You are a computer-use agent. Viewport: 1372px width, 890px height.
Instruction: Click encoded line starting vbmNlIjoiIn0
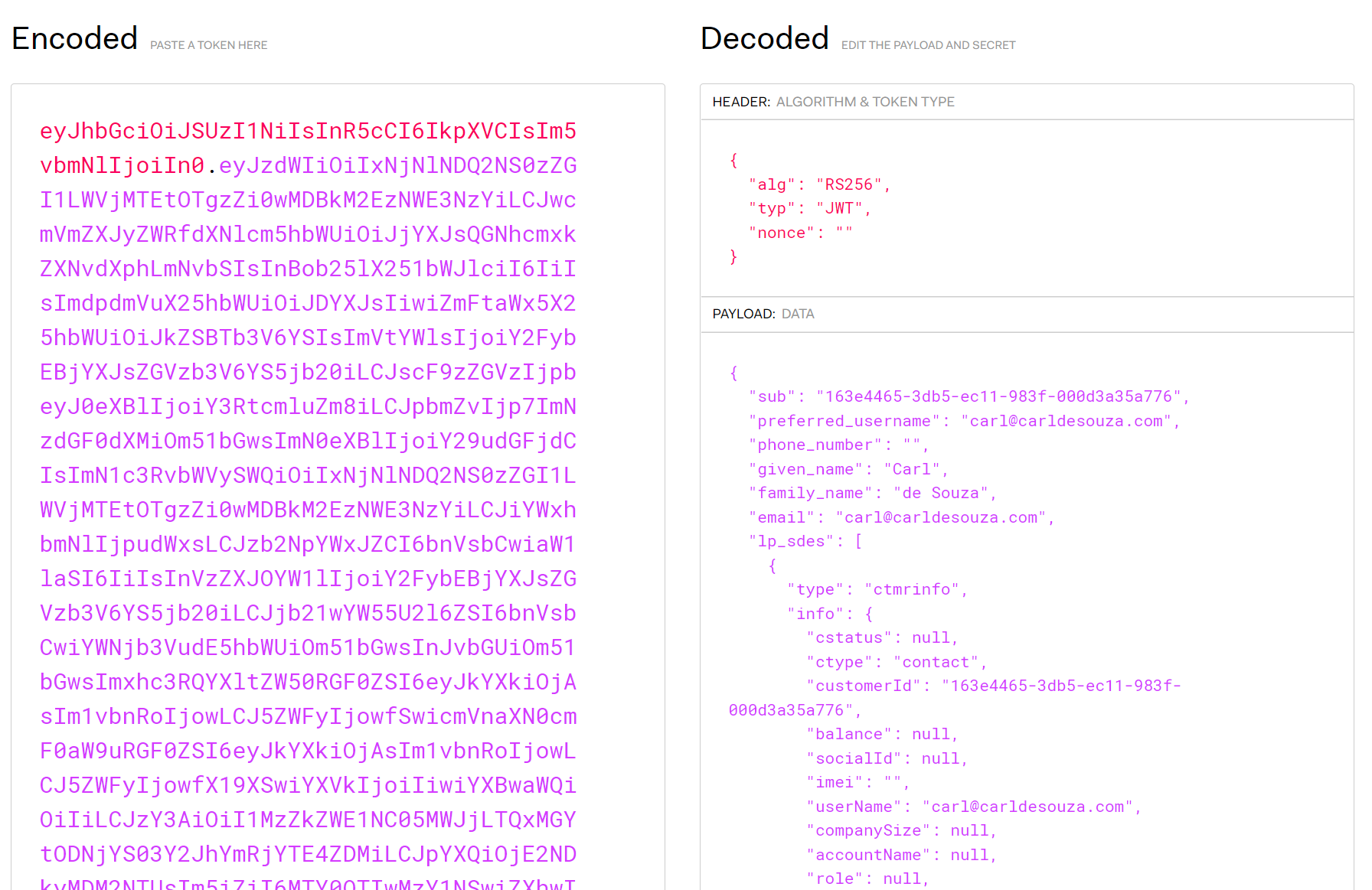(308, 165)
